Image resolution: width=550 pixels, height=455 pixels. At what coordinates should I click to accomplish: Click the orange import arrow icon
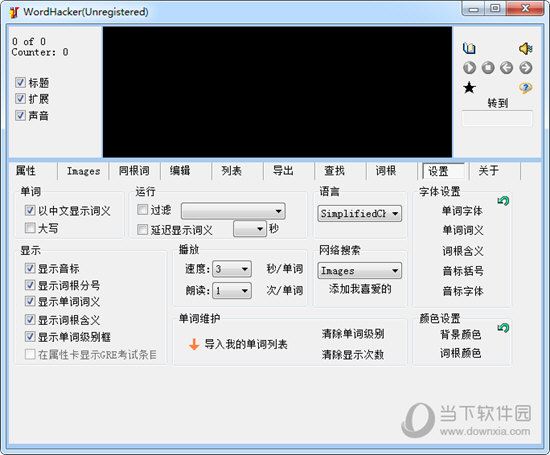[x=194, y=344]
